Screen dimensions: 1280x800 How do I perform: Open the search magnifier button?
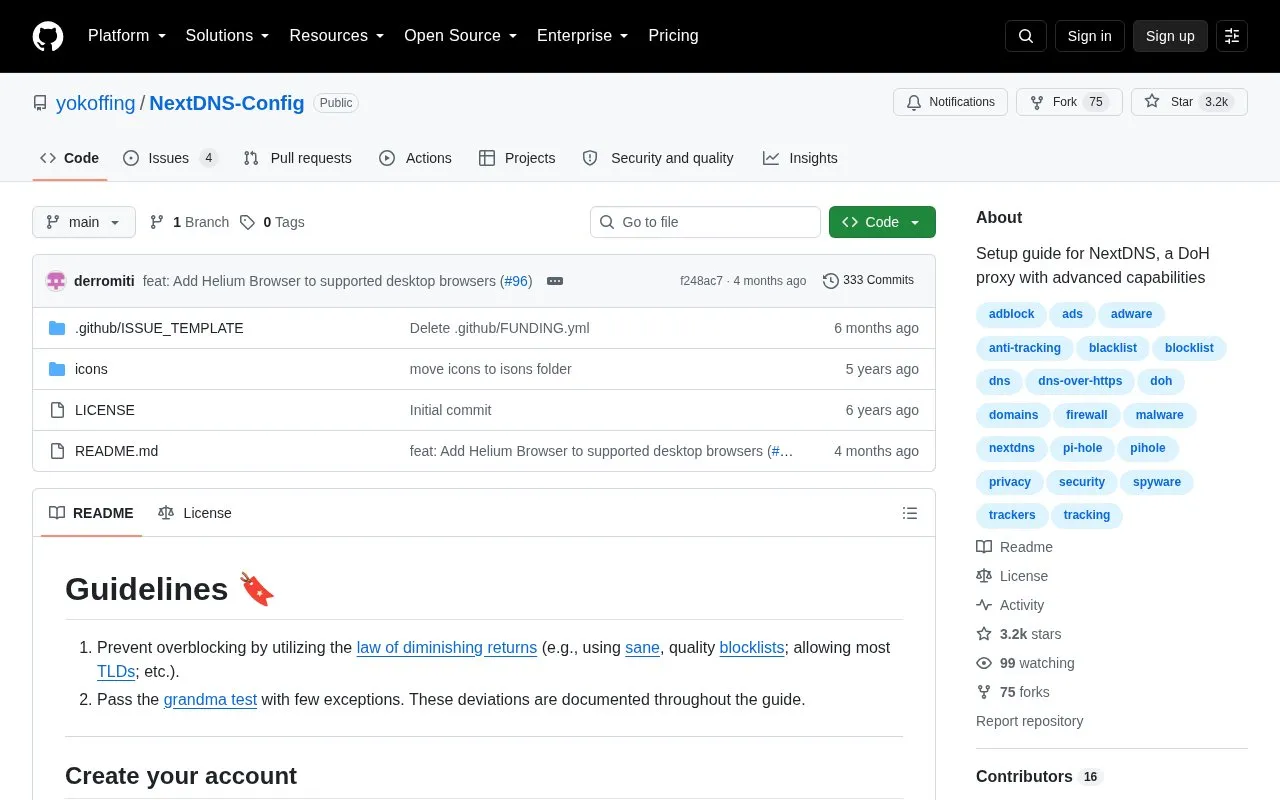click(x=1026, y=36)
